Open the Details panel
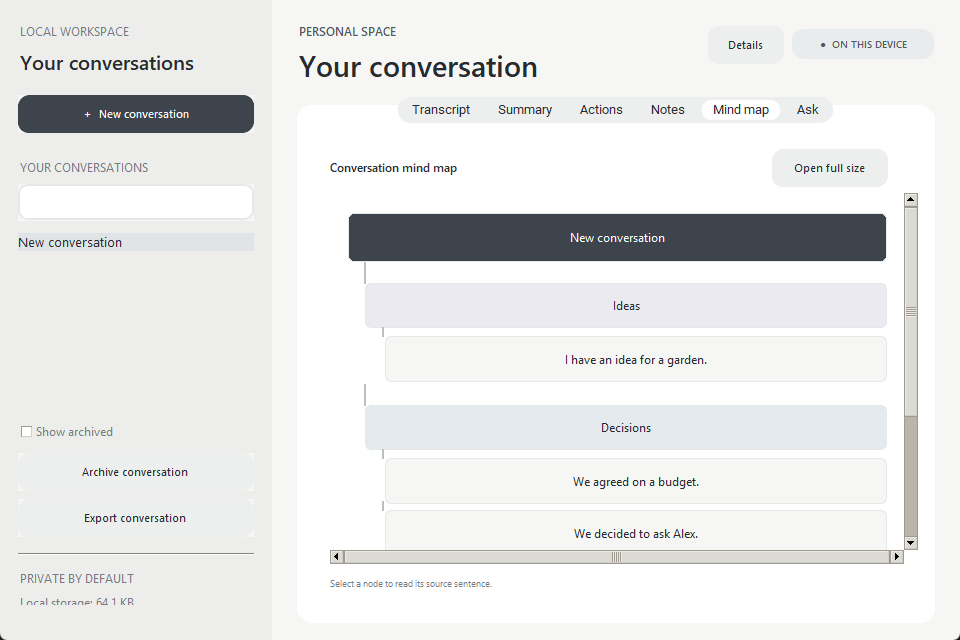The image size is (960, 640). pos(746,45)
